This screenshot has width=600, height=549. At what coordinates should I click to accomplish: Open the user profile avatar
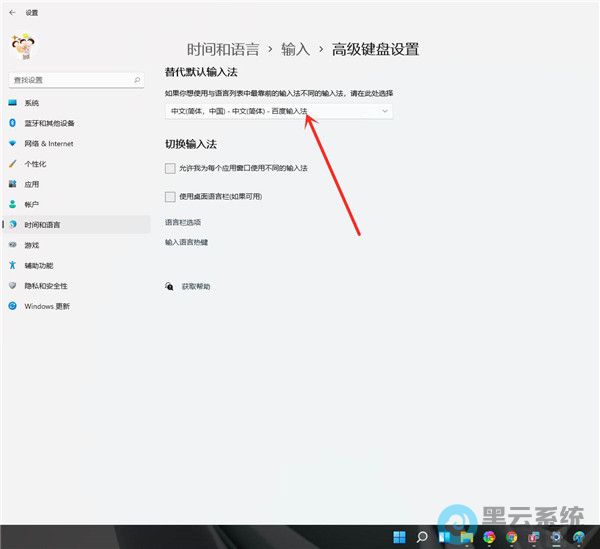click(23, 47)
